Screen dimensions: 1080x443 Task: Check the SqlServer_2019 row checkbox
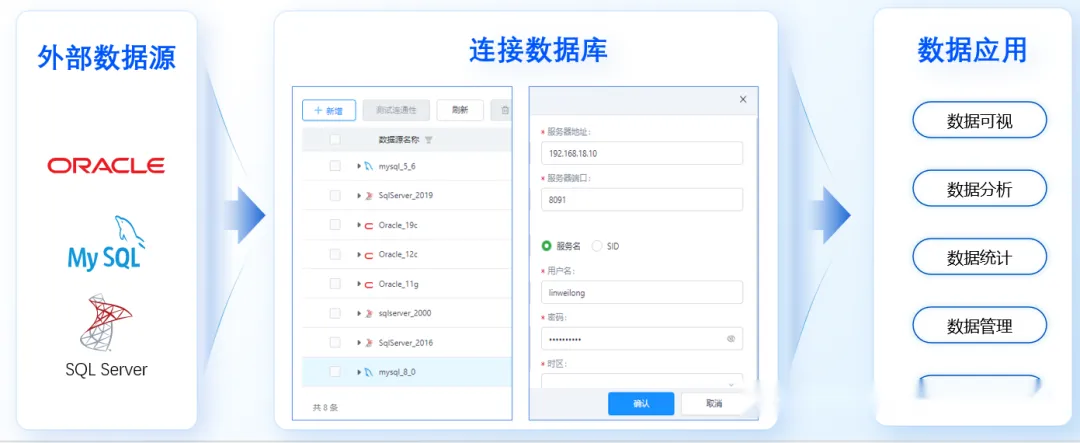tap(335, 196)
